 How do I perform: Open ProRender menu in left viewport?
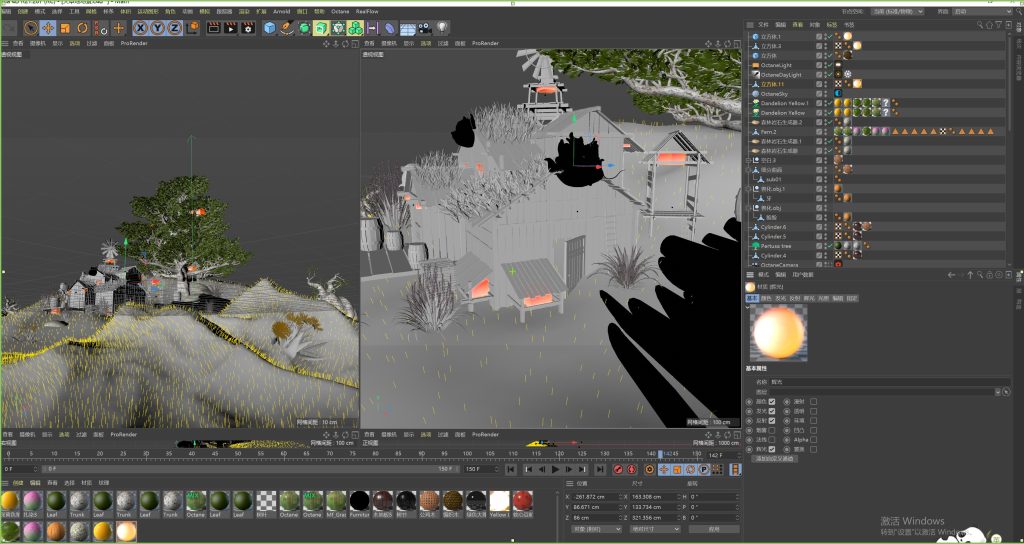tap(134, 43)
